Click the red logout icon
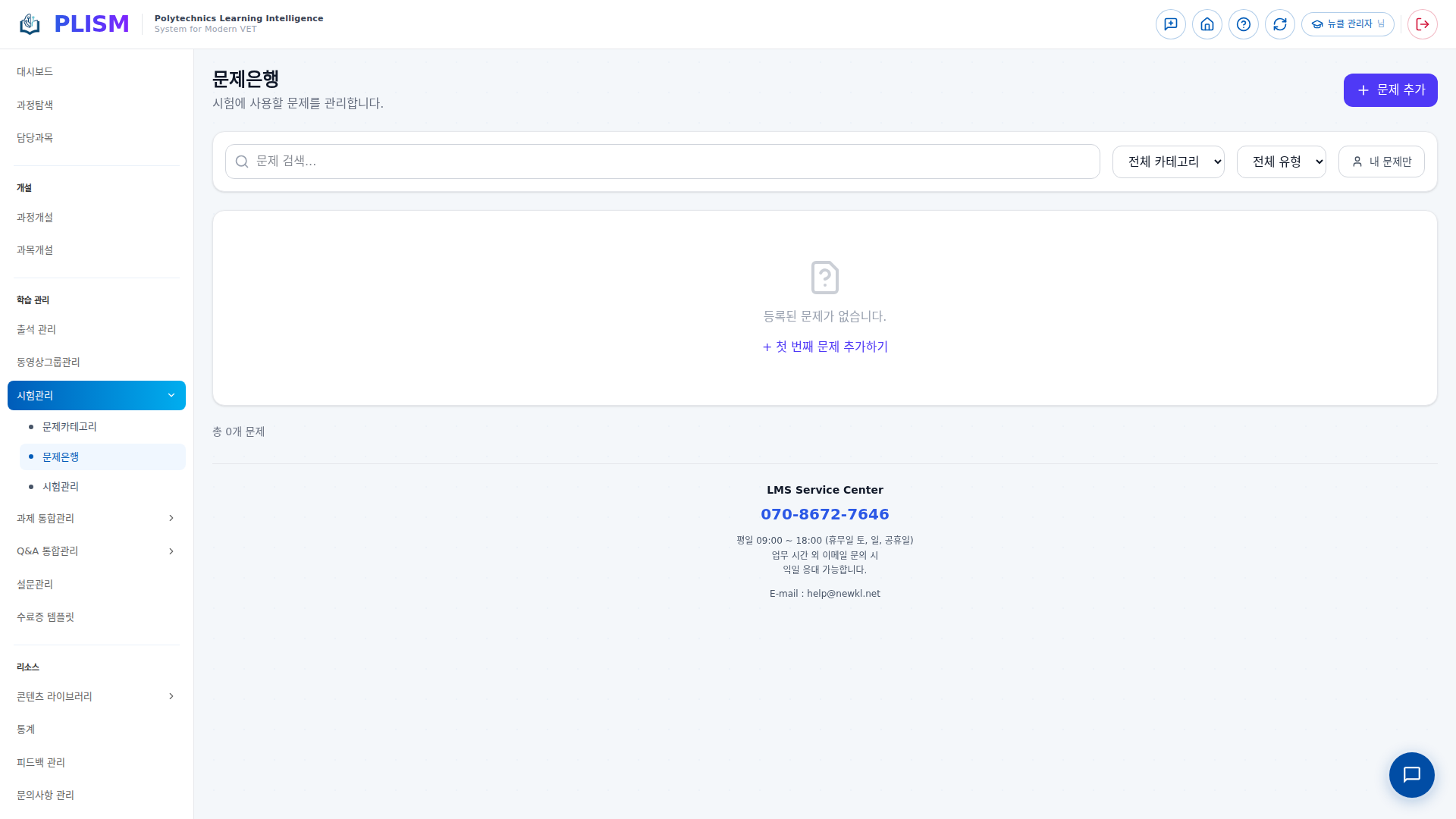Viewport: 1456px width, 819px height. click(1422, 24)
